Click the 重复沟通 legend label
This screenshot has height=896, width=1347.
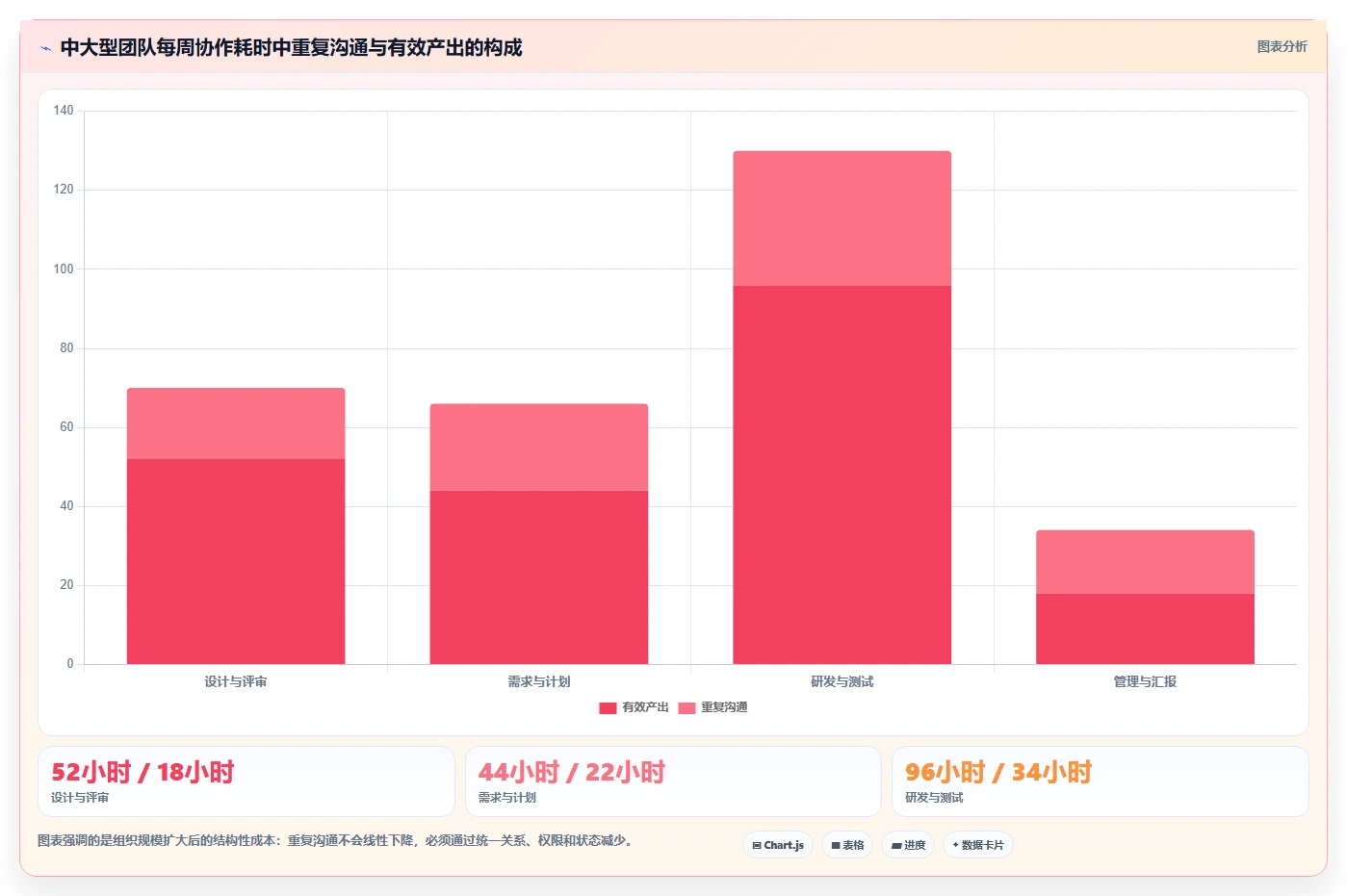[724, 707]
